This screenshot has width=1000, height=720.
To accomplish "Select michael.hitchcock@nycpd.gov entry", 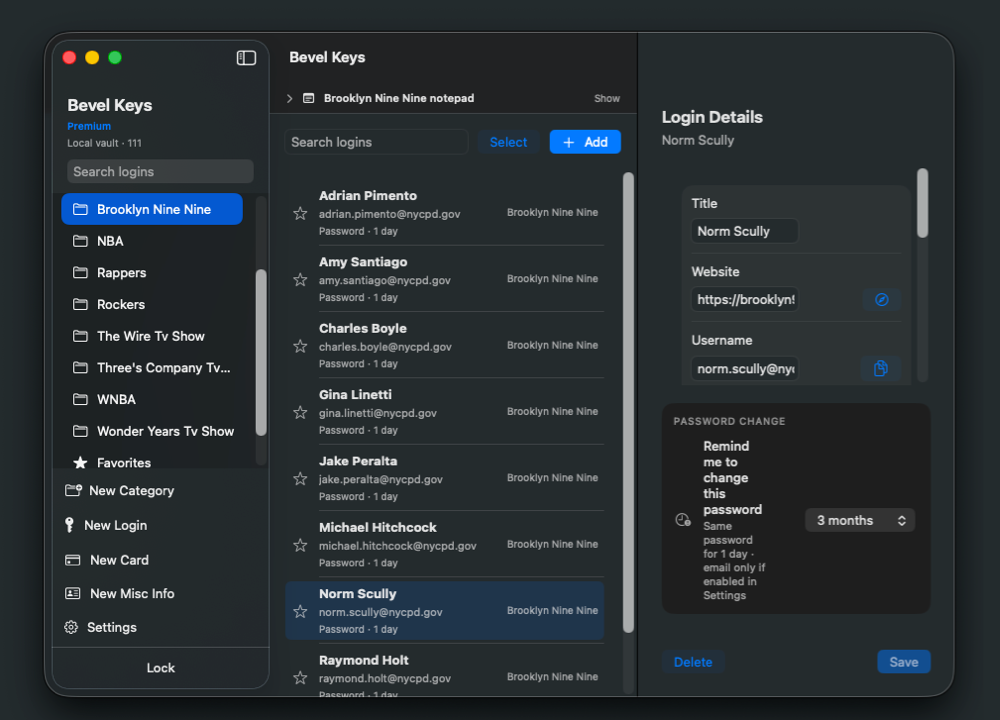I will (445, 545).
